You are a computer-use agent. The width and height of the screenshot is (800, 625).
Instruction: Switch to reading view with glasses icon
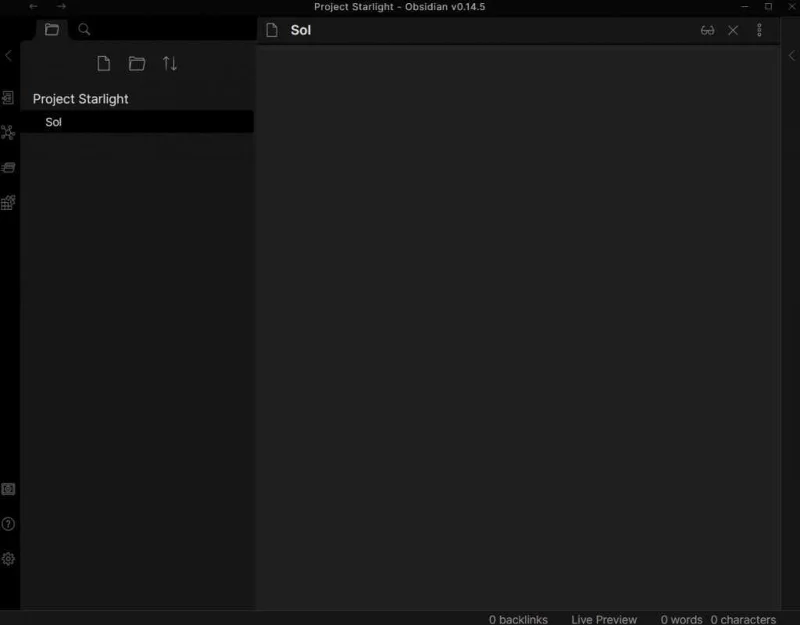708,31
